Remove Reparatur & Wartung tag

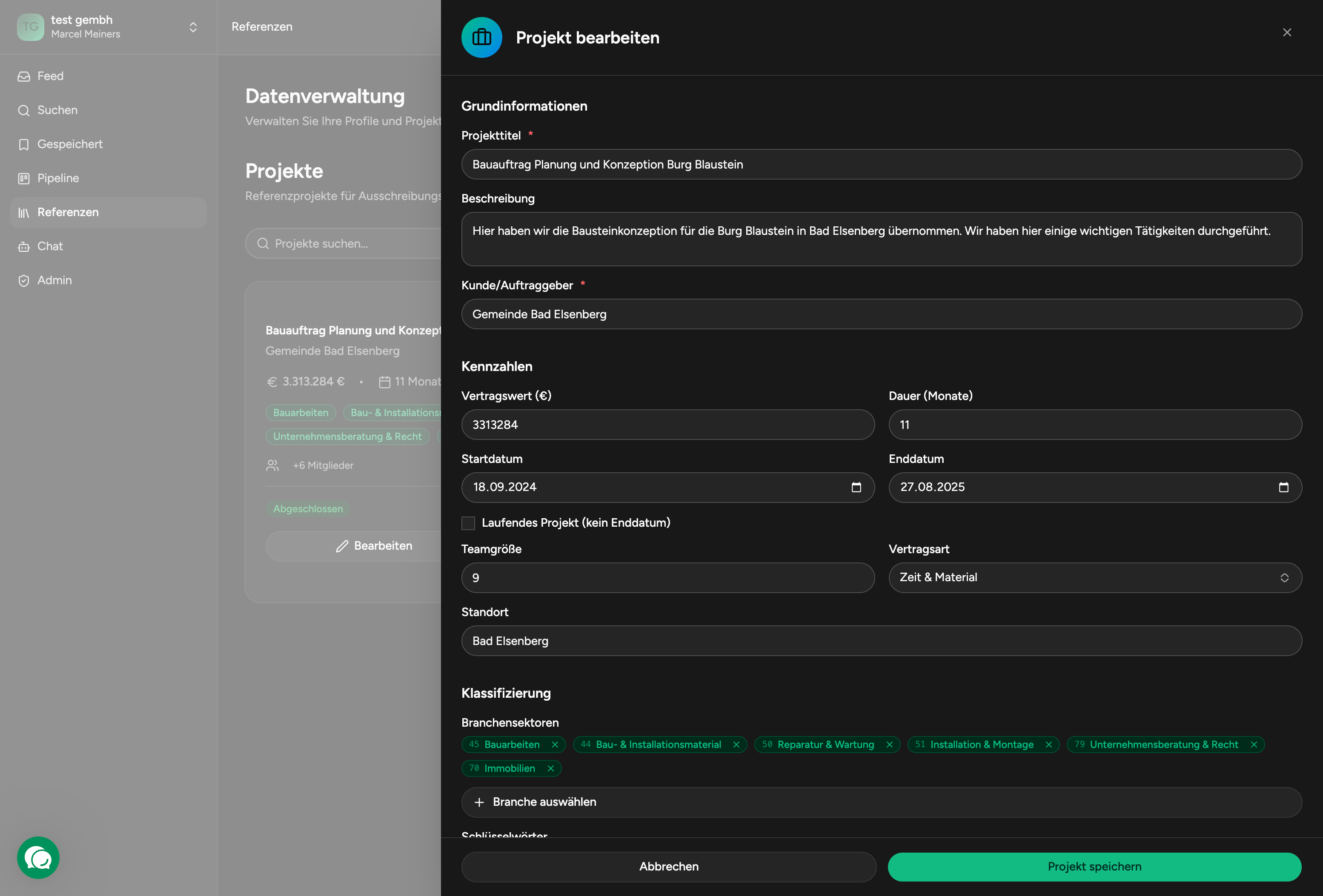tap(889, 744)
